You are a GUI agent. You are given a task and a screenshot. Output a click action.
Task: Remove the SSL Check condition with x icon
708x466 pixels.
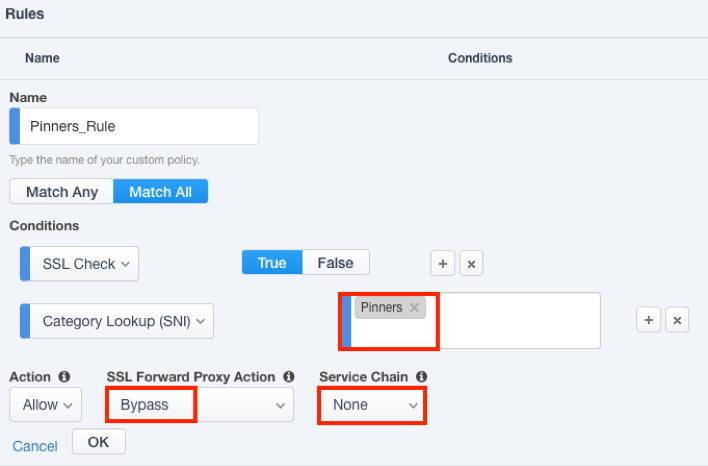point(472,264)
